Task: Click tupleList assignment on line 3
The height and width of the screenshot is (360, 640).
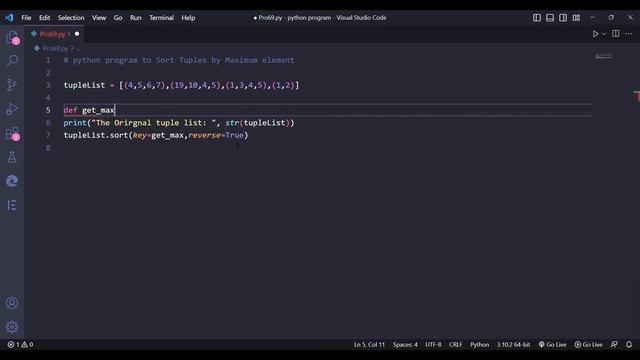Action: [x=181, y=85]
